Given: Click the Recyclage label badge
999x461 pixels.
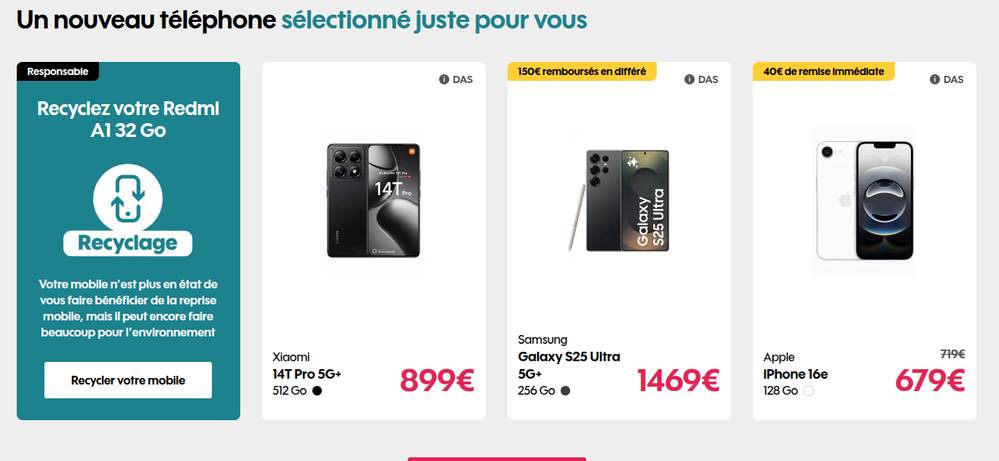Looking at the screenshot, I should point(128,243).
